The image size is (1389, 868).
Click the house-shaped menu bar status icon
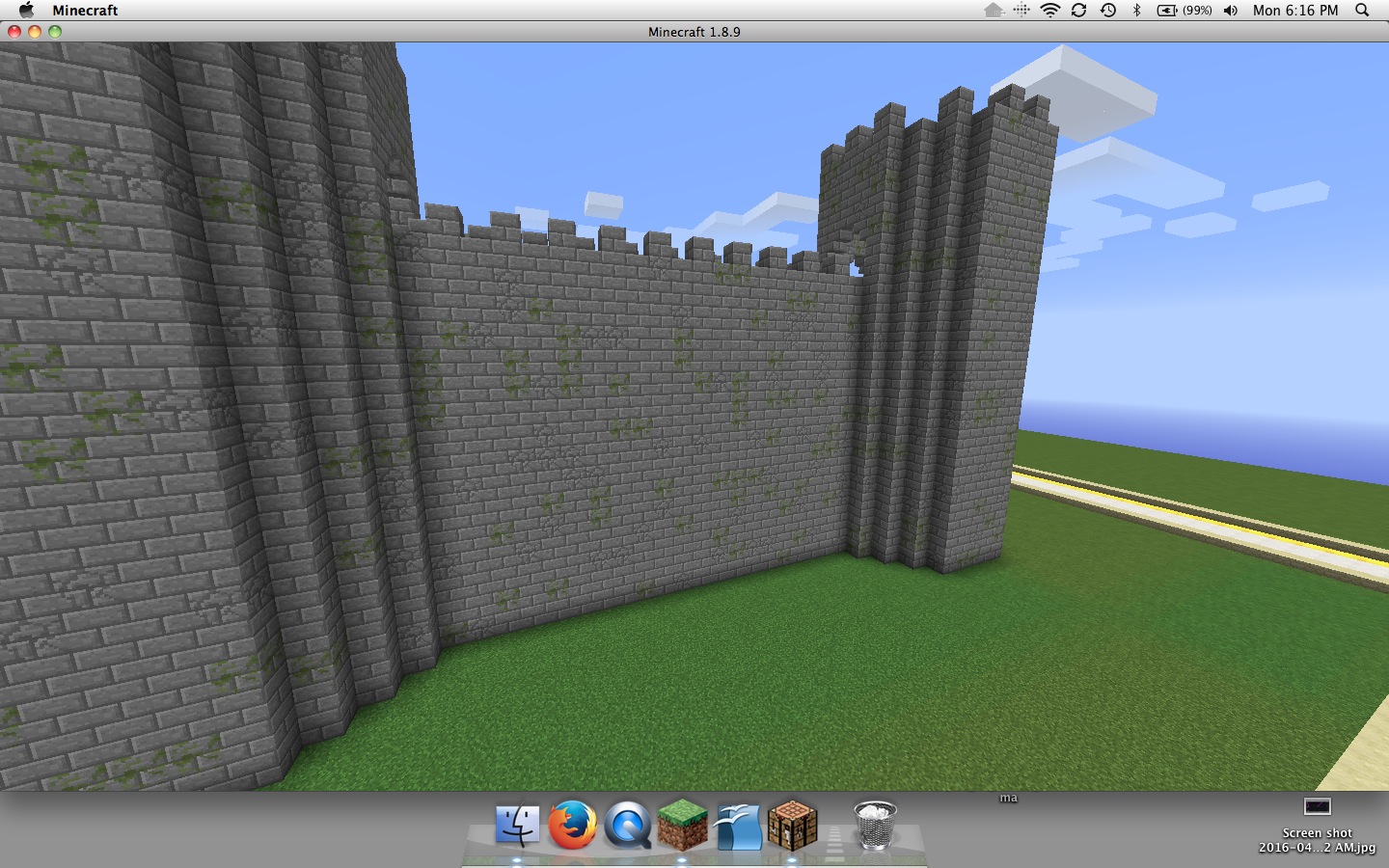click(x=994, y=10)
